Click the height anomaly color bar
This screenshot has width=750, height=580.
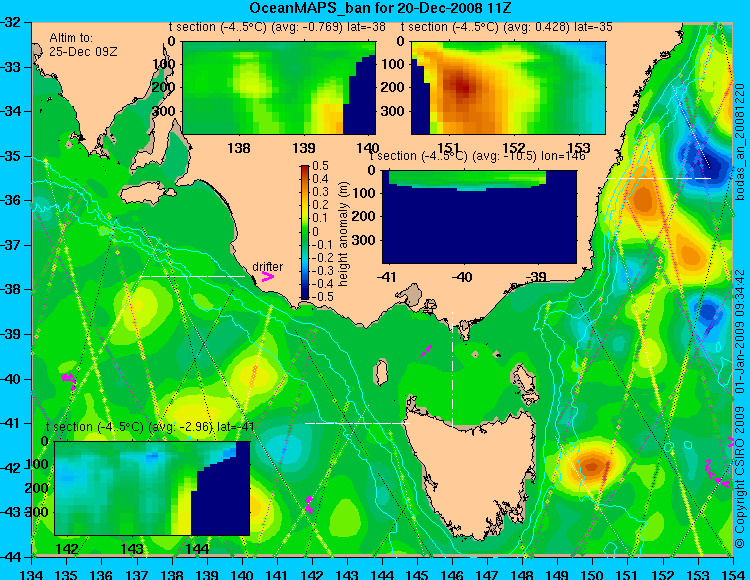coord(305,232)
